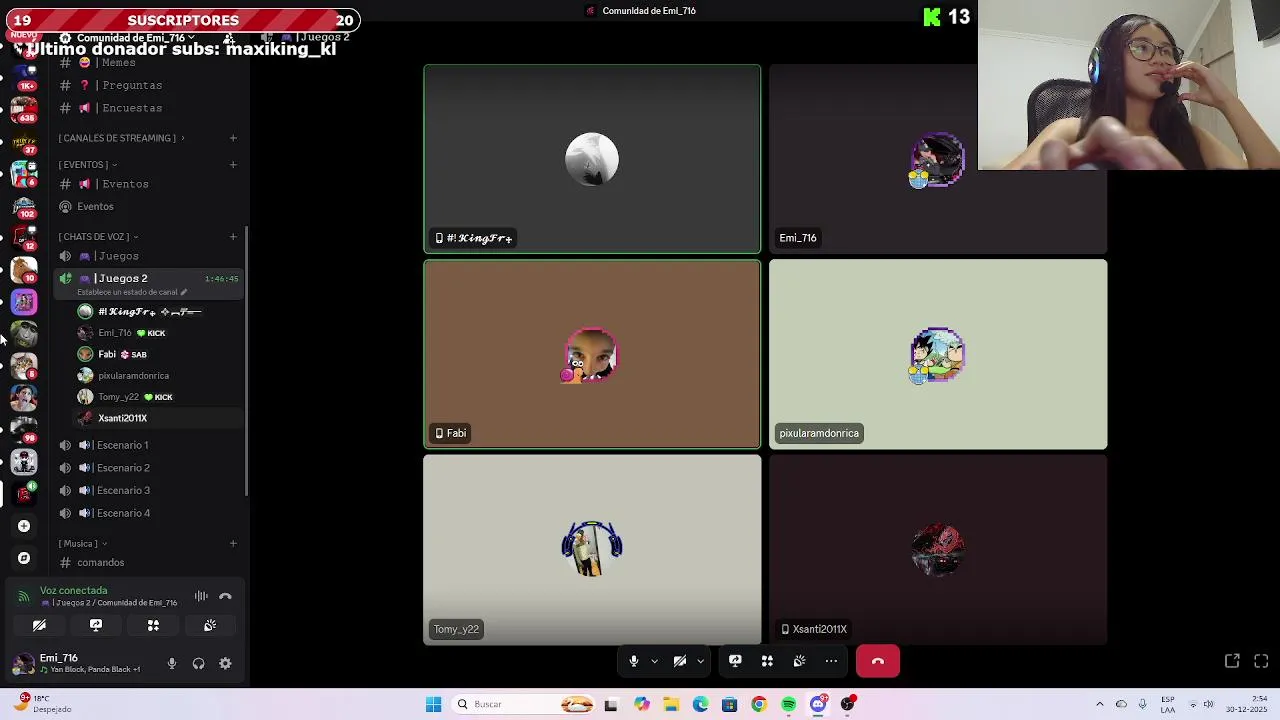This screenshot has height=720, width=1280.
Task: Pop out the call window
Action: [x=1232, y=661]
